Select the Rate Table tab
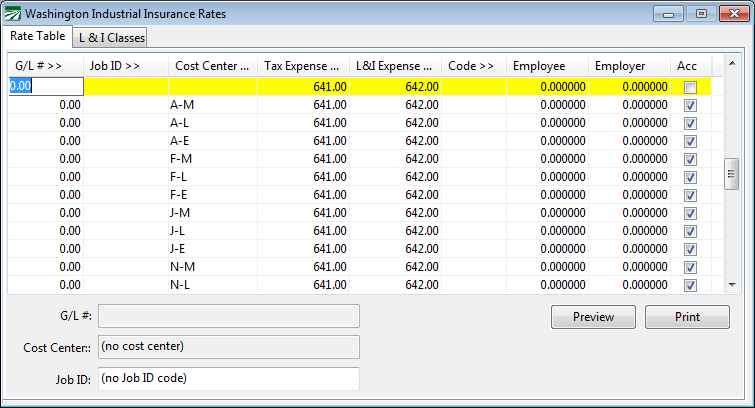Screen dimensions: 755x408 38,36
